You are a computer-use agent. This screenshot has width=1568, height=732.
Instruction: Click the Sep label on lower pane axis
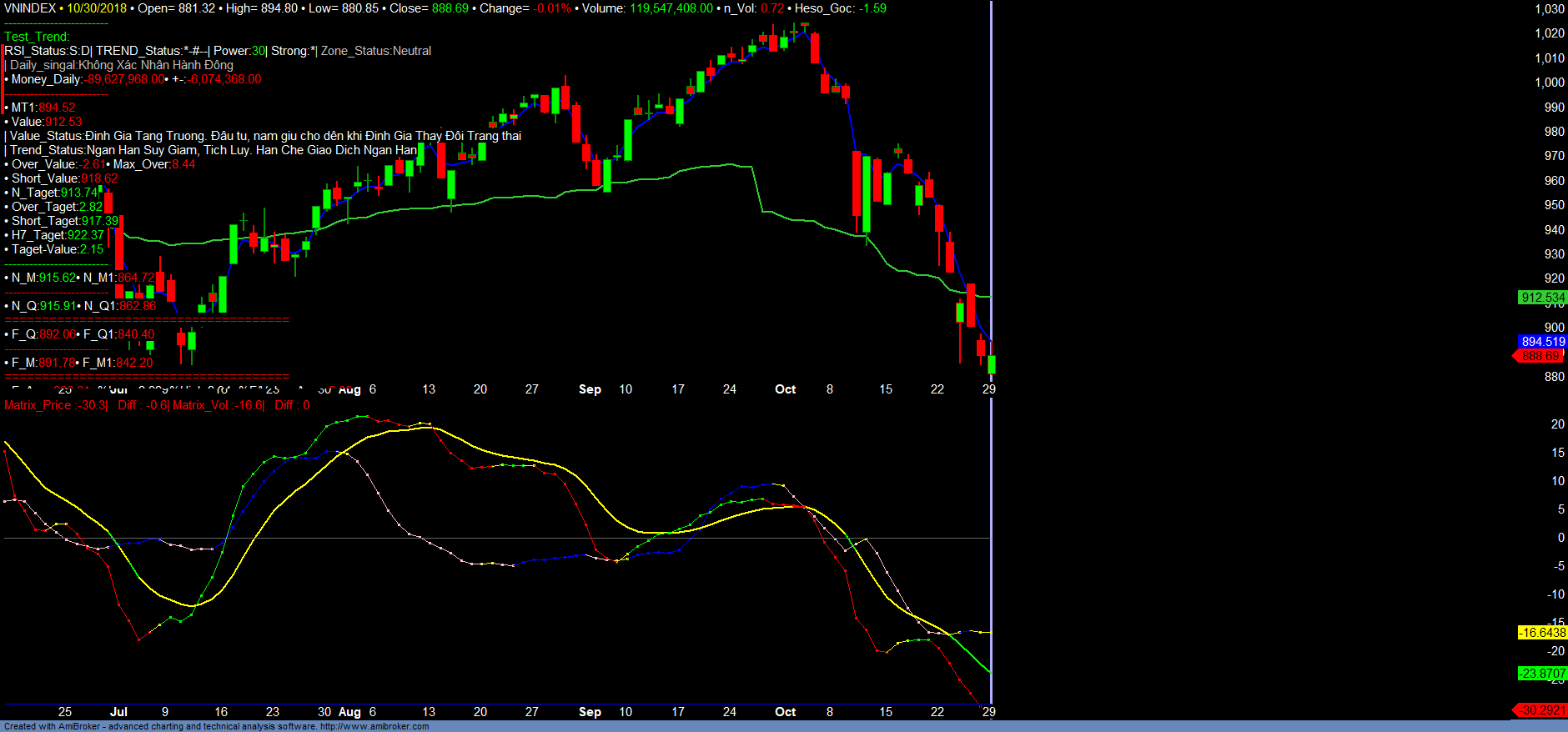click(x=590, y=712)
